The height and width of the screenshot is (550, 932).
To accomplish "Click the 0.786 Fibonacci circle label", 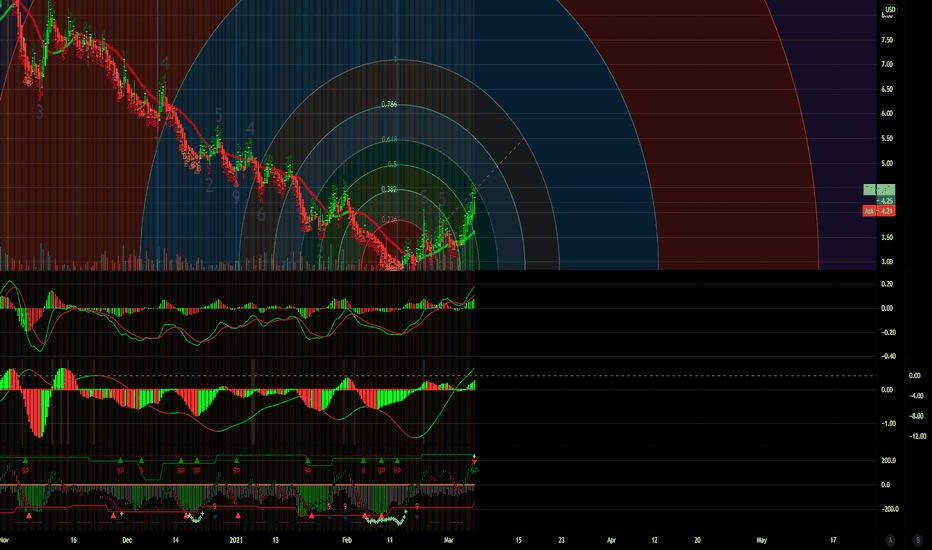I will pyautogui.click(x=389, y=105).
